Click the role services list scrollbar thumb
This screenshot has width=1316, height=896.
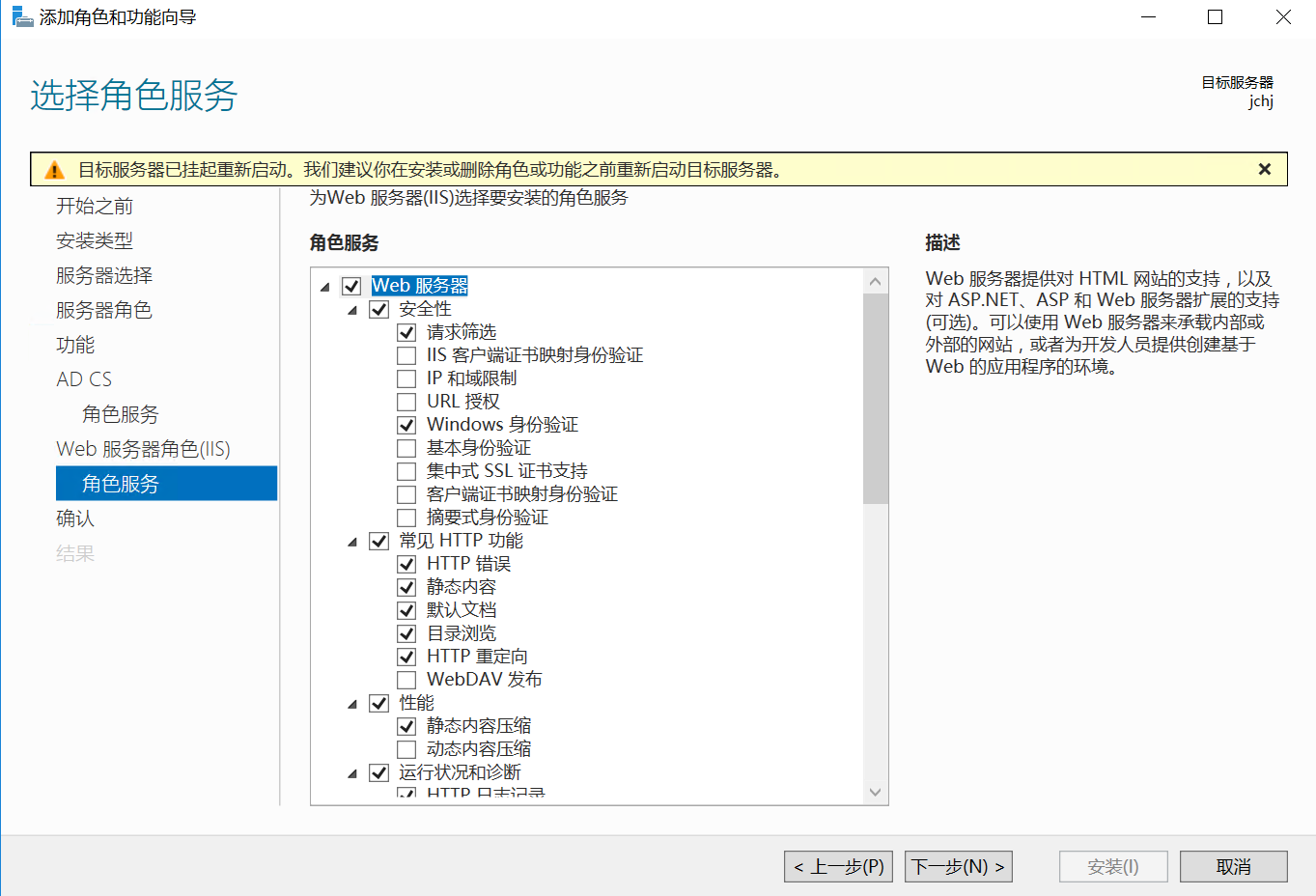point(876,399)
